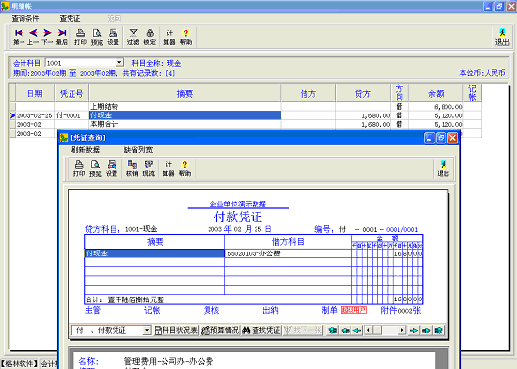Viewport: 517px width, 369px height.
Task: Jump to first voucher with leftmost navigation arrow
Action: (x=333, y=330)
